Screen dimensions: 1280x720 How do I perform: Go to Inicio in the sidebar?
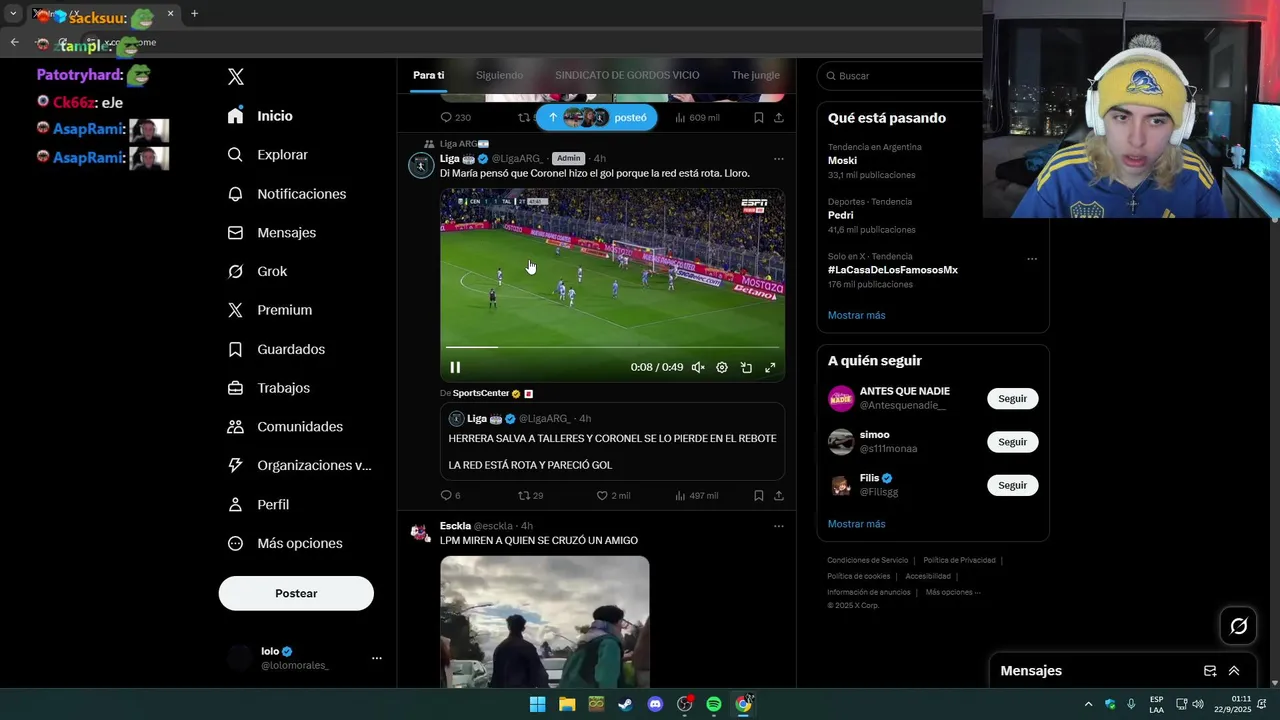tap(260, 116)
